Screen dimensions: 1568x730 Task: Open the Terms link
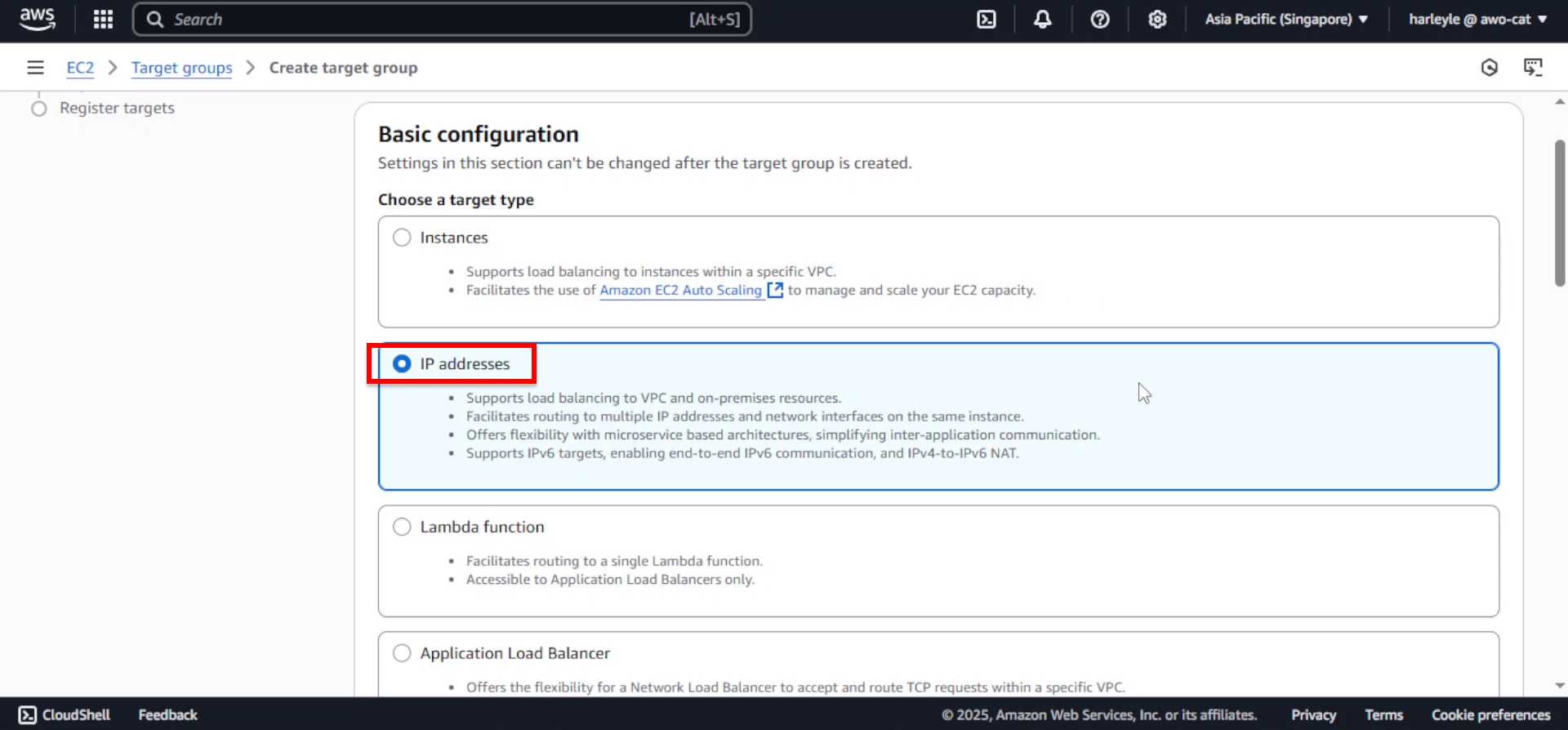tap(1383, 714)
